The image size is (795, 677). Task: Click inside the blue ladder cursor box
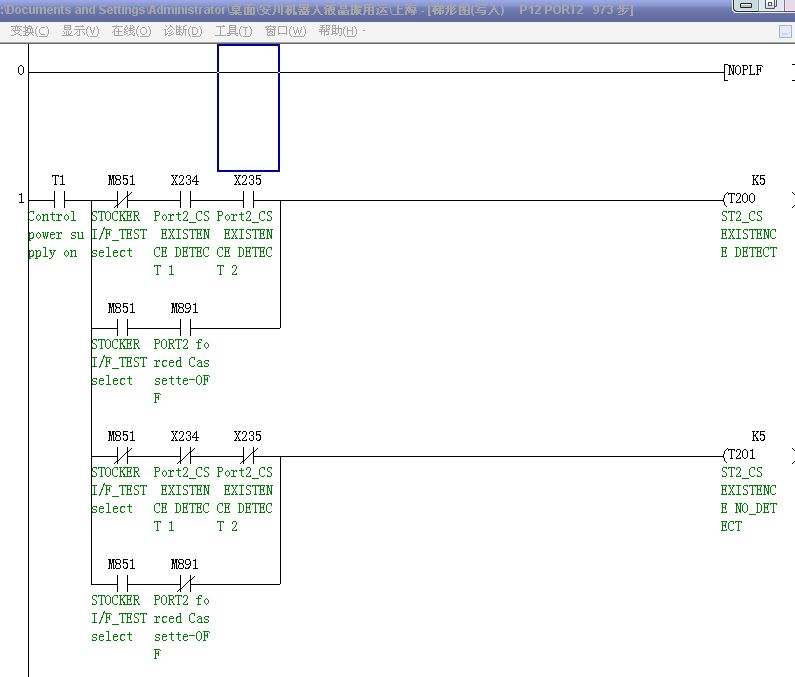[x=248, y=108]
